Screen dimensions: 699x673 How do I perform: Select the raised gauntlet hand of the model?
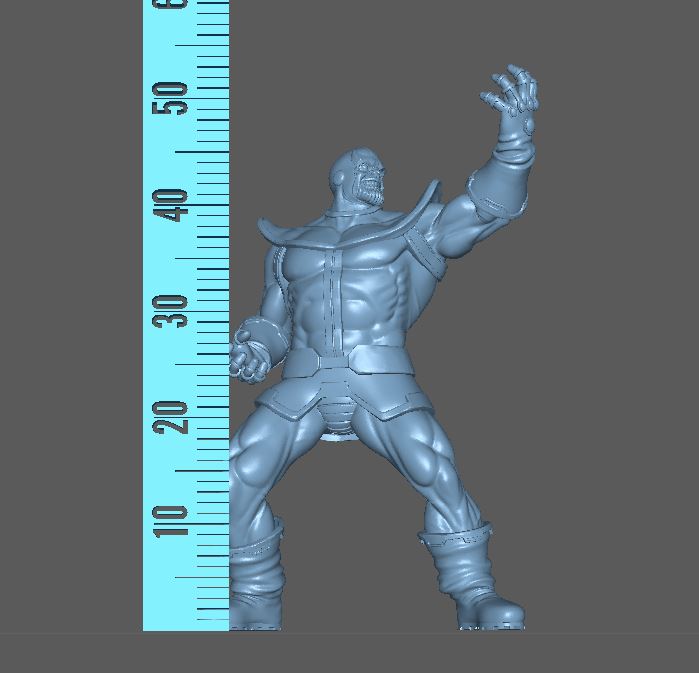click(513, 98)
